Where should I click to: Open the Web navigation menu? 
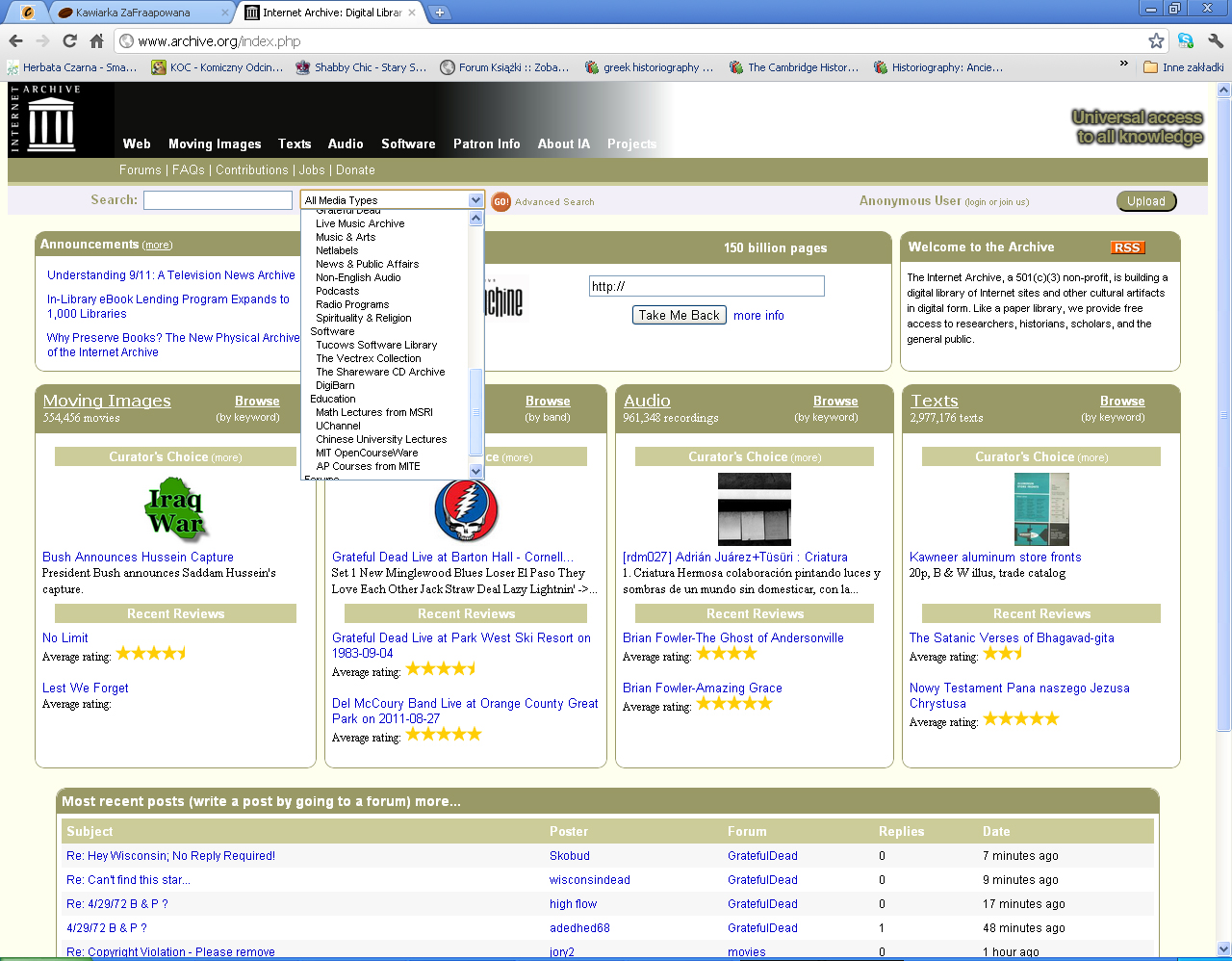coord(137,143)
